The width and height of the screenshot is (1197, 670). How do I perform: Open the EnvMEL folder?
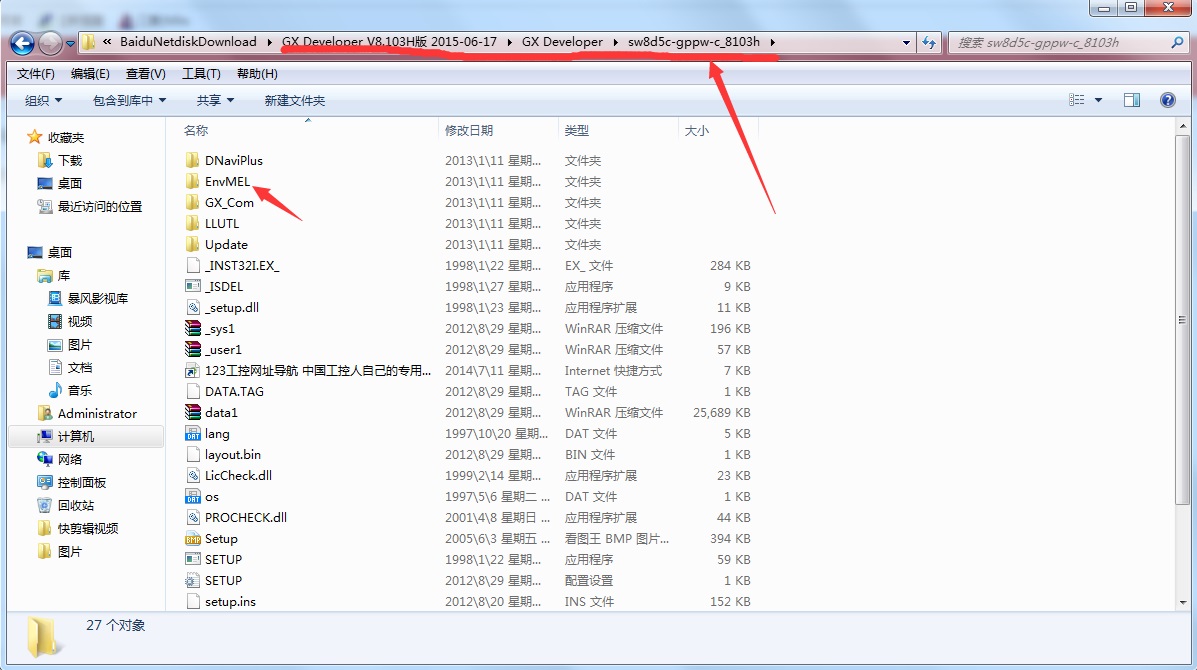(222, 181)
